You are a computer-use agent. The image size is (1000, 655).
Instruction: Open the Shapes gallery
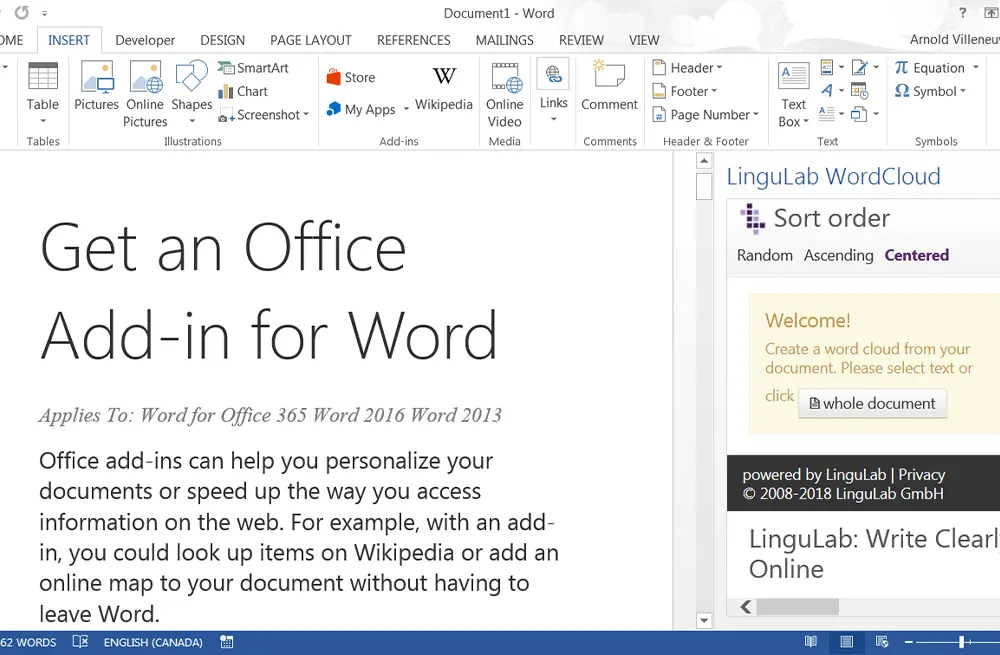191,93
